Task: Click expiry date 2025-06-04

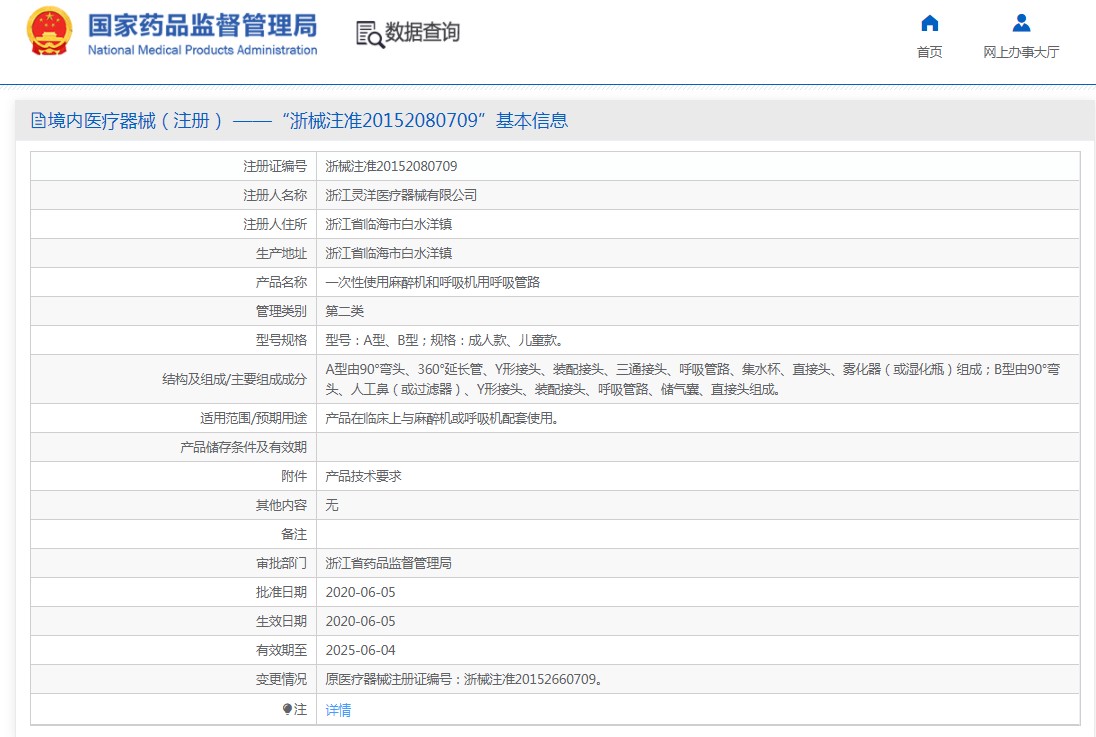Action: (361, 650)
